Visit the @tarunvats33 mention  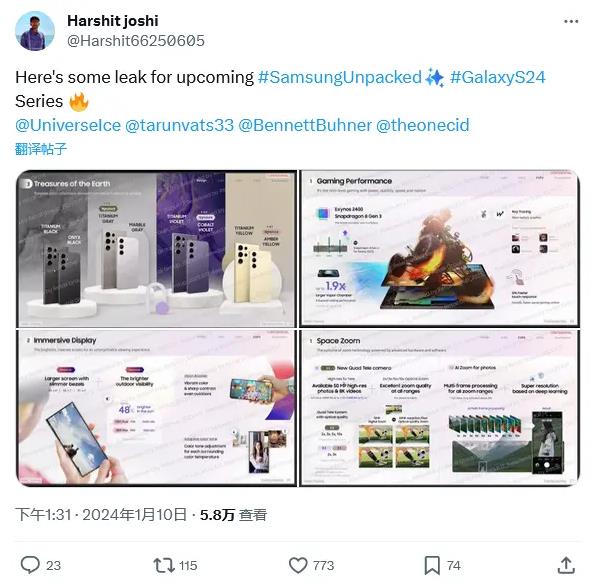[x=179, y=125]
